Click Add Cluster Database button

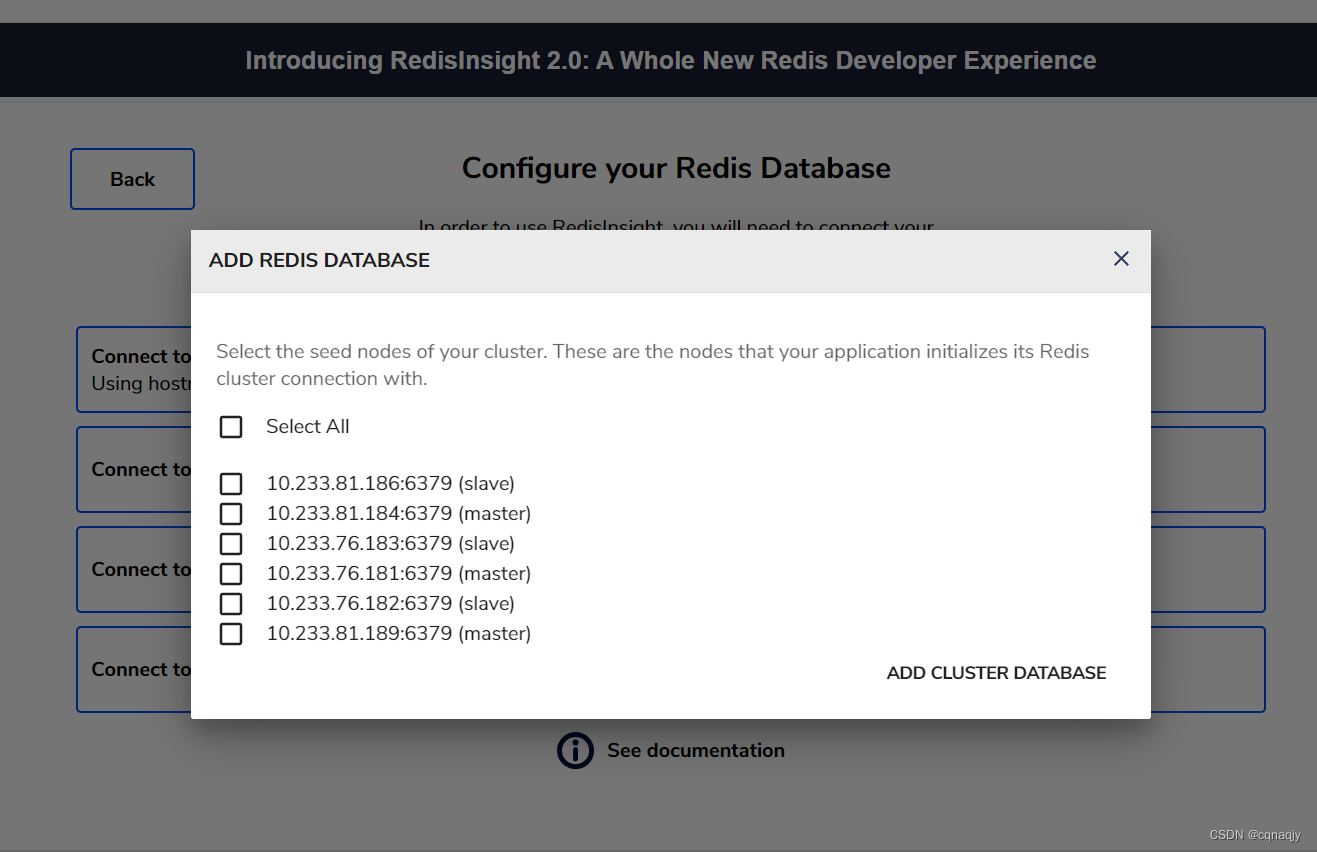996,673
